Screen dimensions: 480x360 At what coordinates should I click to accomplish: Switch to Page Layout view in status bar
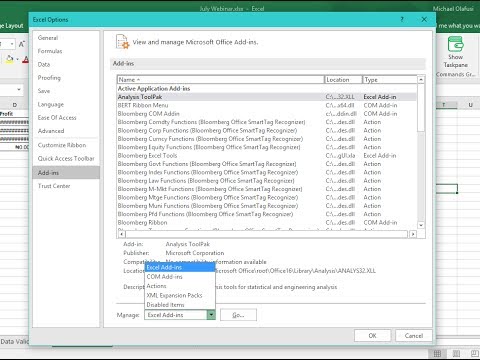click(456, 354)
